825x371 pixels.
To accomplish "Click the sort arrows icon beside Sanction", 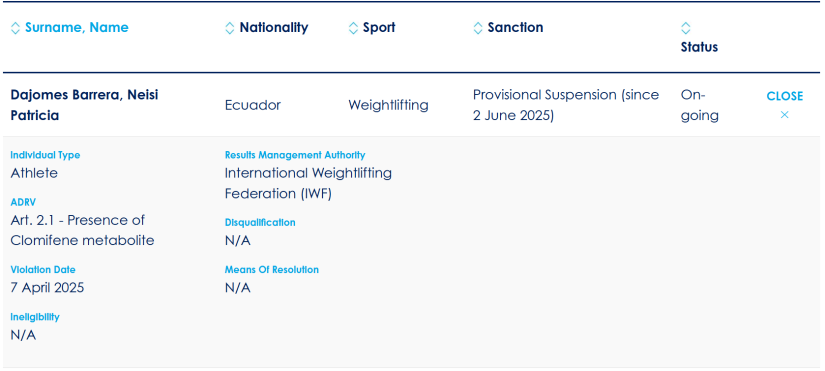I will [478, 28].
